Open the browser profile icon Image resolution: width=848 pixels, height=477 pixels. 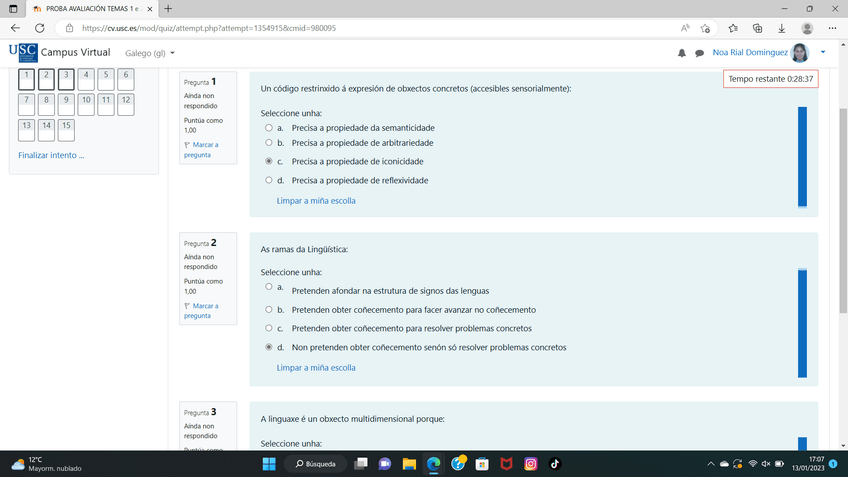point(807,28)
